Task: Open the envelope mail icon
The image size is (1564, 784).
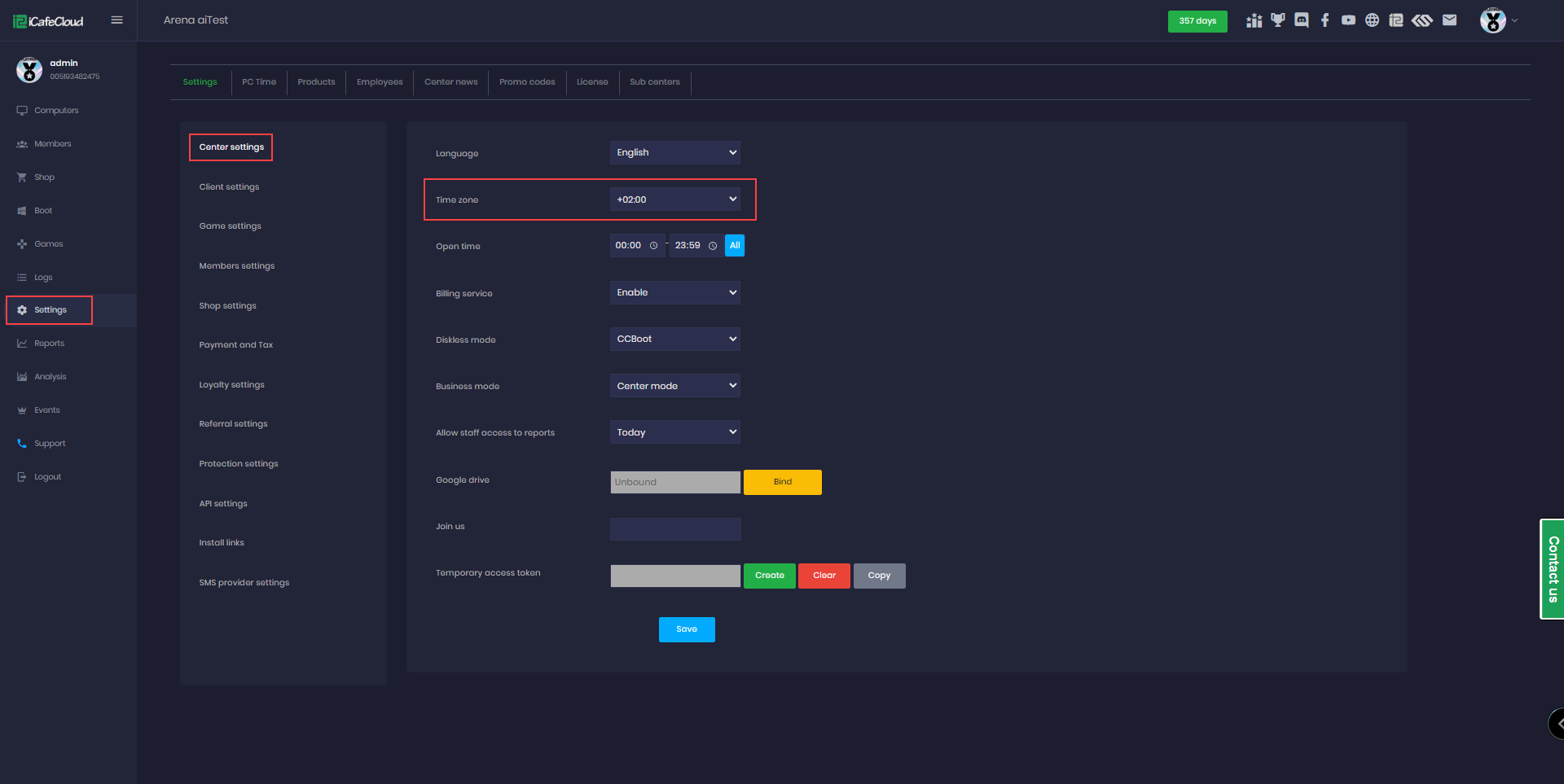Action: pyautogui.click(x=1449, y=20)
